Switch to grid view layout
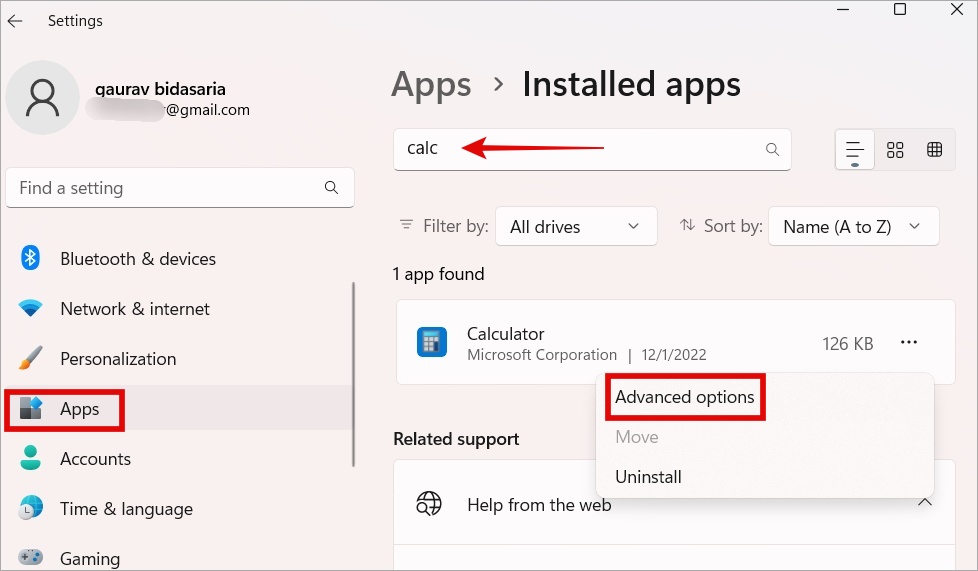This screenshot has width=978, height=571. coord(895,150)
